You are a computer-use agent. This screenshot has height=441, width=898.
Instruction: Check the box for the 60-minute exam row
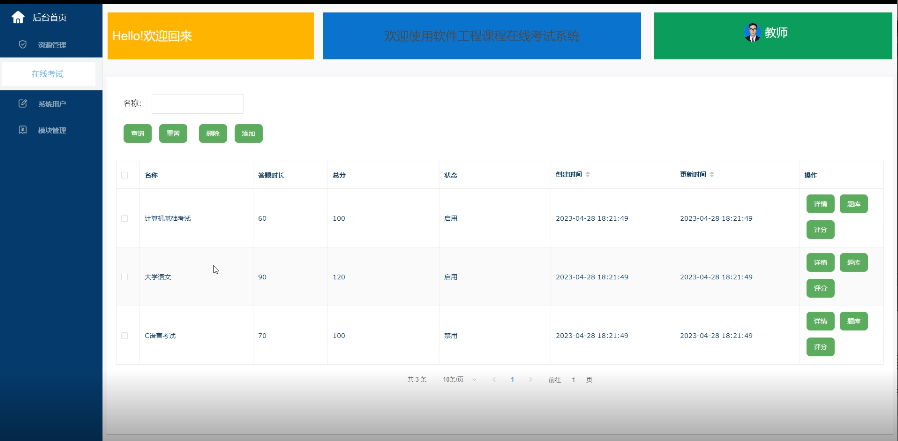(x=124, y=218)
